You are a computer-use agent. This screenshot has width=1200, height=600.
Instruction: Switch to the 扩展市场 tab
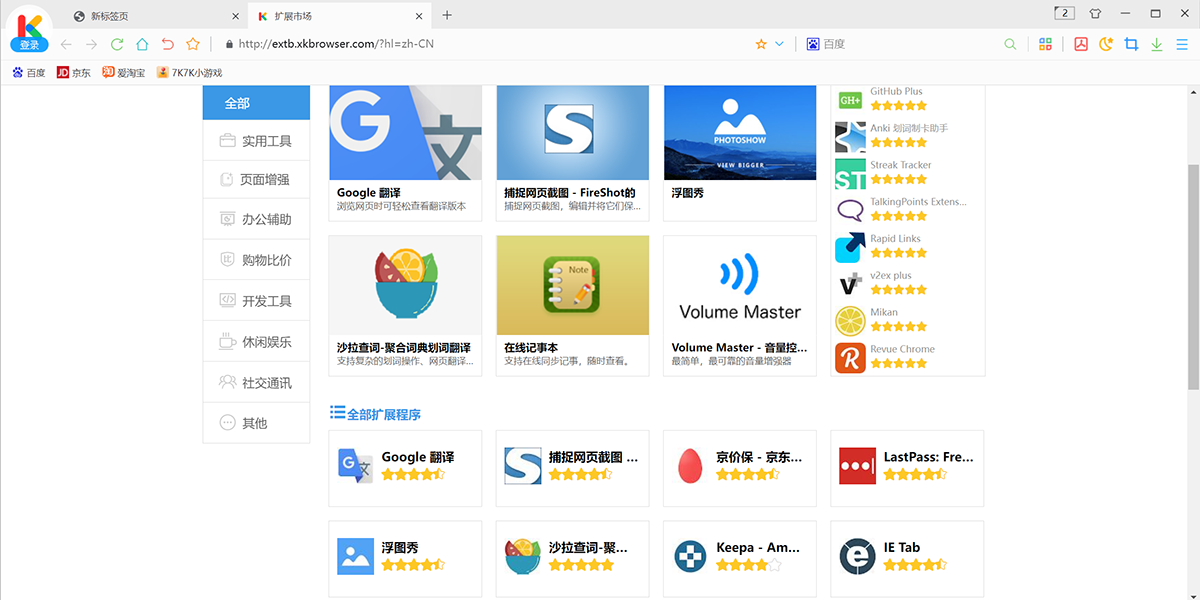(x=341, y=15)
